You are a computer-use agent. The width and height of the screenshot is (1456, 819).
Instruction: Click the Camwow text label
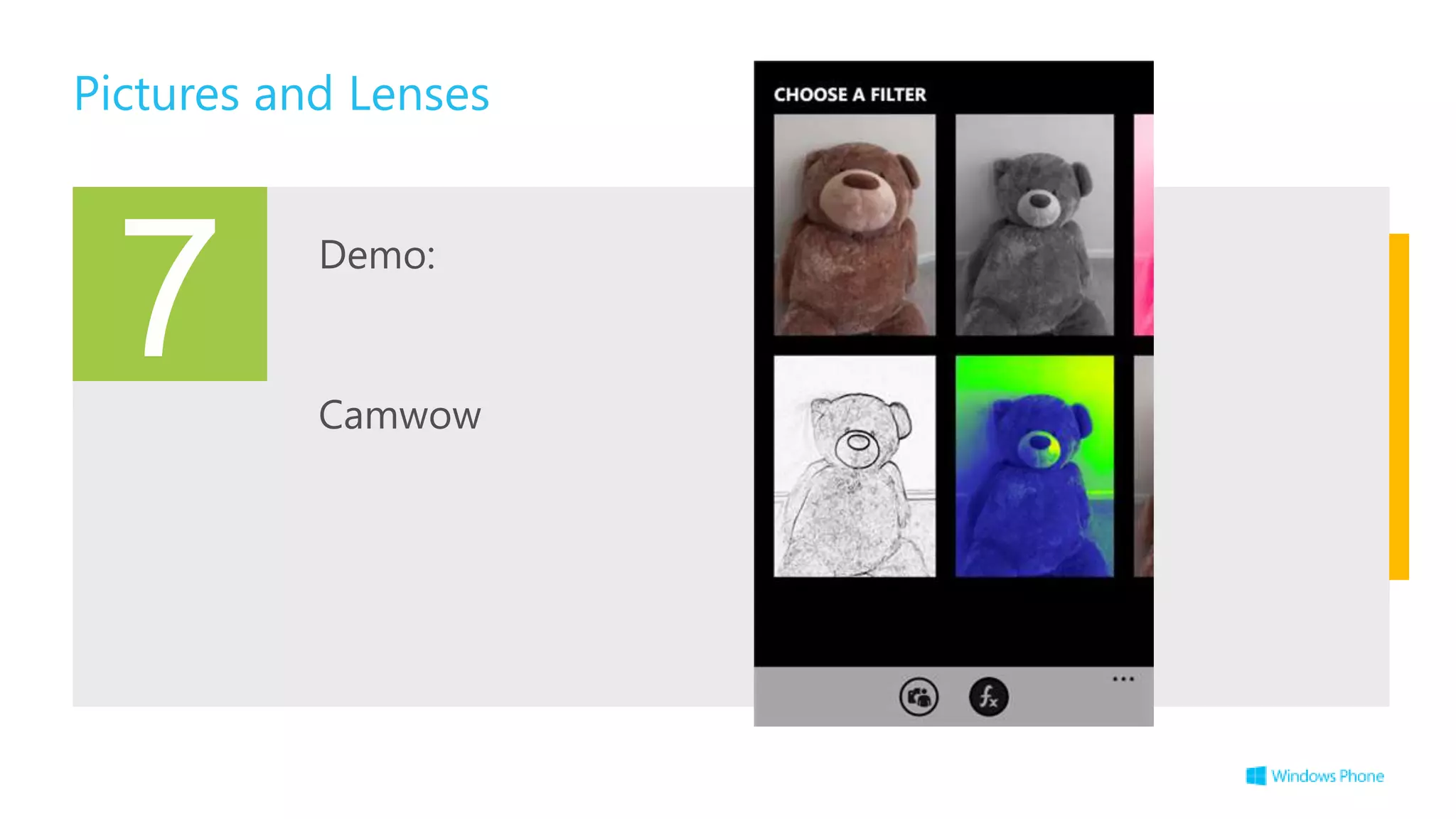click(x=400, y=415)
